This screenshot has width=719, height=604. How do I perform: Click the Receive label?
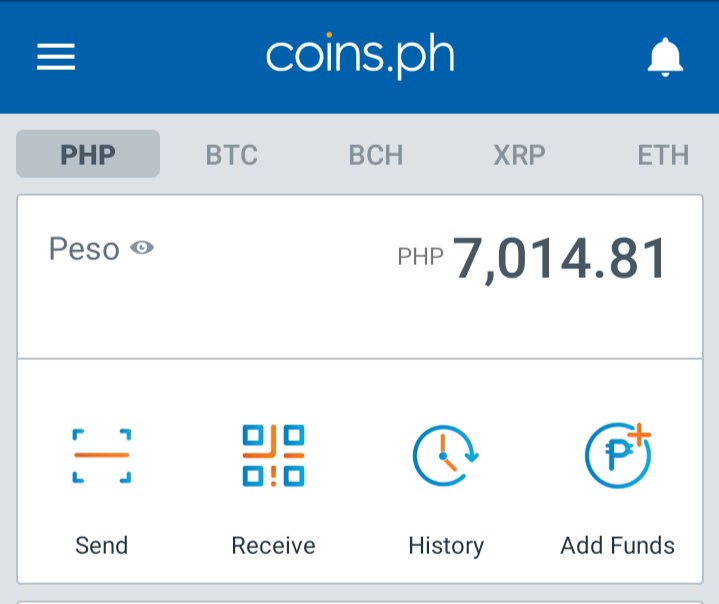pyautogui.click(x=273, y=545)
